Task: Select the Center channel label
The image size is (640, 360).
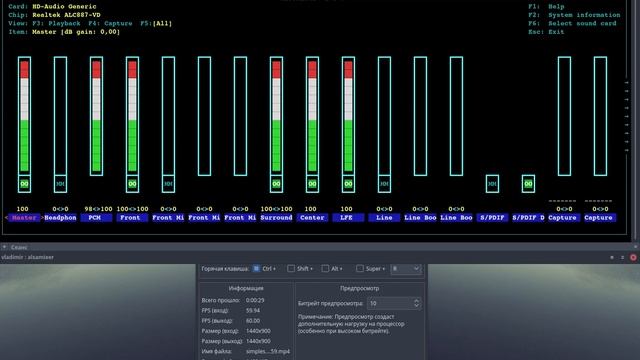Action: (312, 218)
